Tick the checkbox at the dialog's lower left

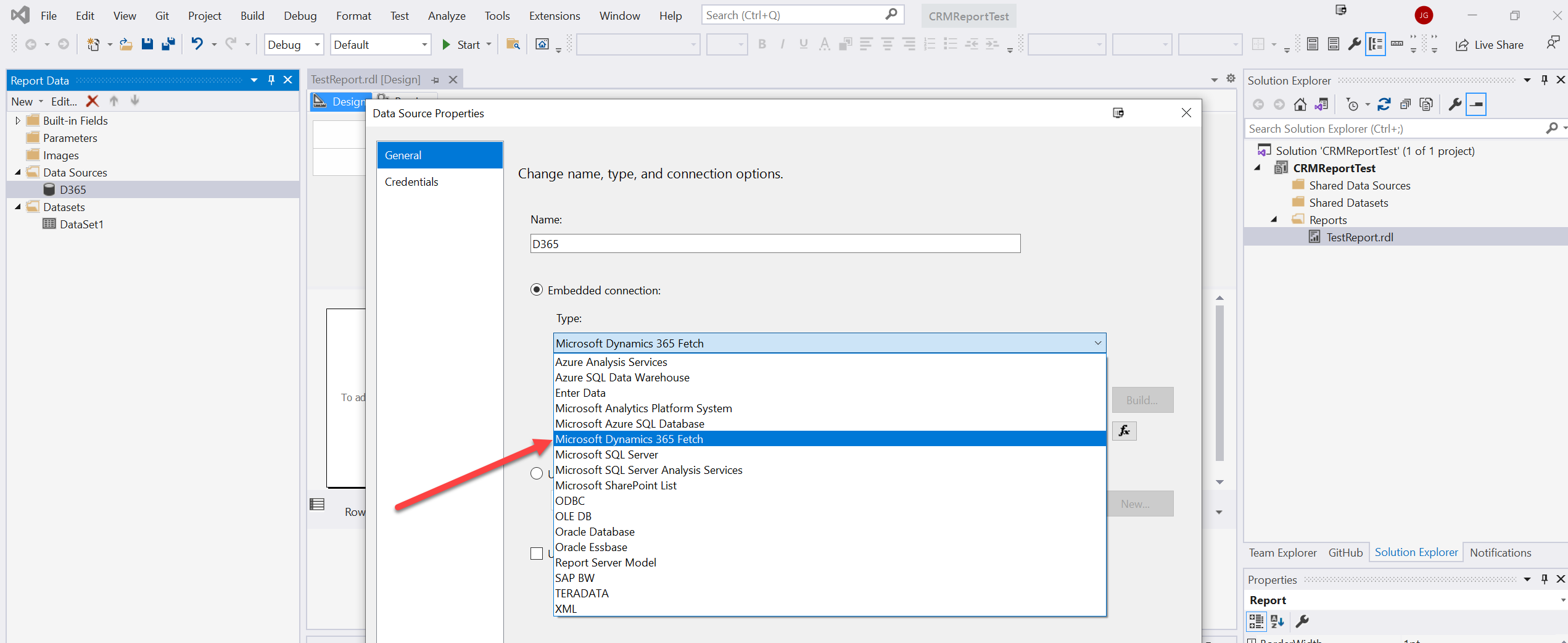(x=537, y=554)
